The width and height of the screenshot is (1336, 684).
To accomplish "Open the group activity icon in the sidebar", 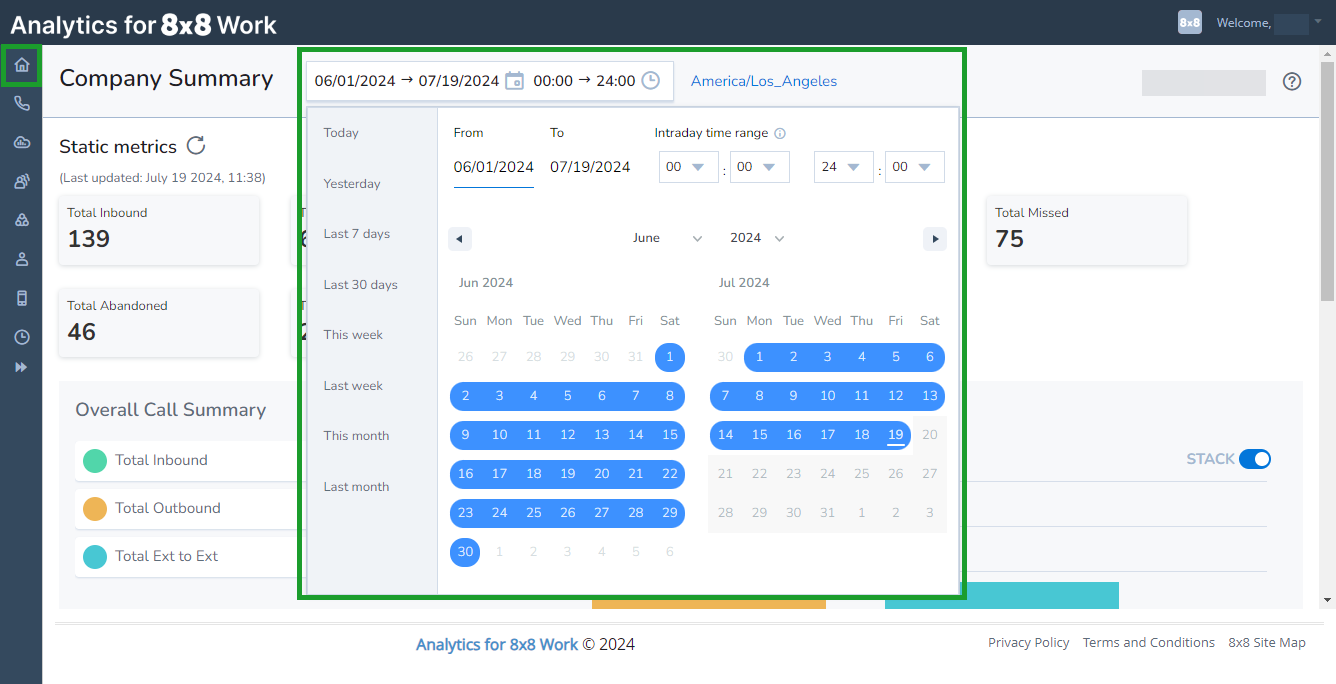I will (x=20, y=181).
